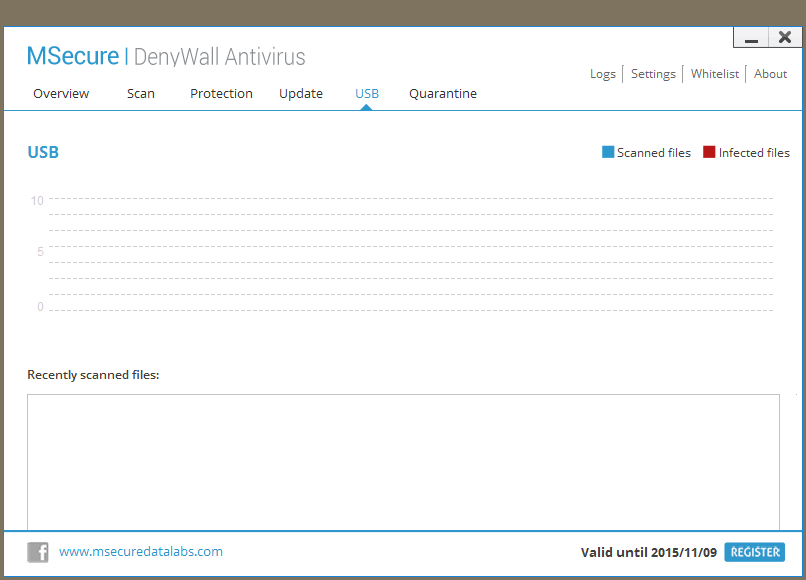This screenshot has height=580, width=806.
Task: Click the blue Scanned files legend swatch
Action: [x=608, y=152]
